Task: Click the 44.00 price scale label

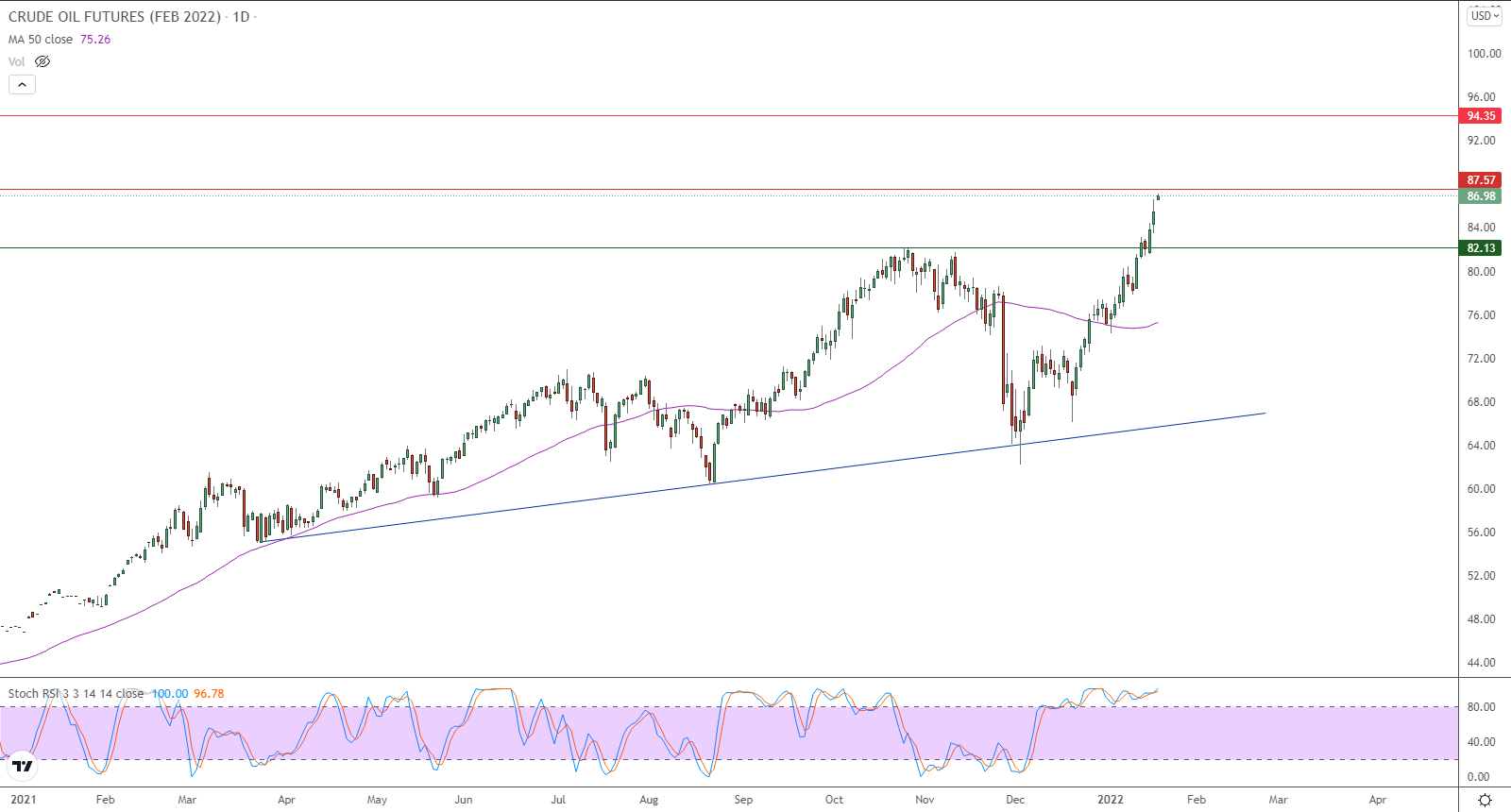Action: (1481, 663)
